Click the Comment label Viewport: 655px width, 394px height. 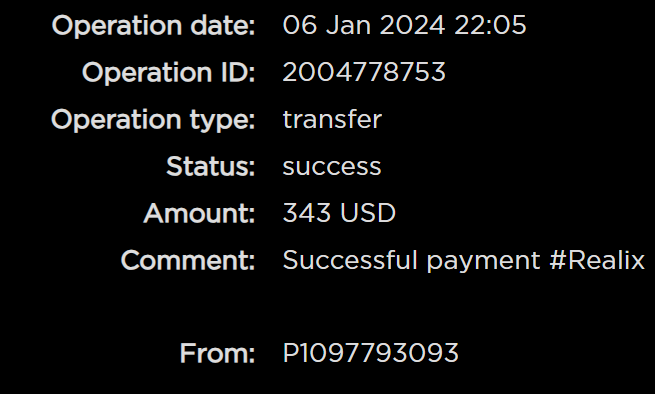tap(188, 260)
